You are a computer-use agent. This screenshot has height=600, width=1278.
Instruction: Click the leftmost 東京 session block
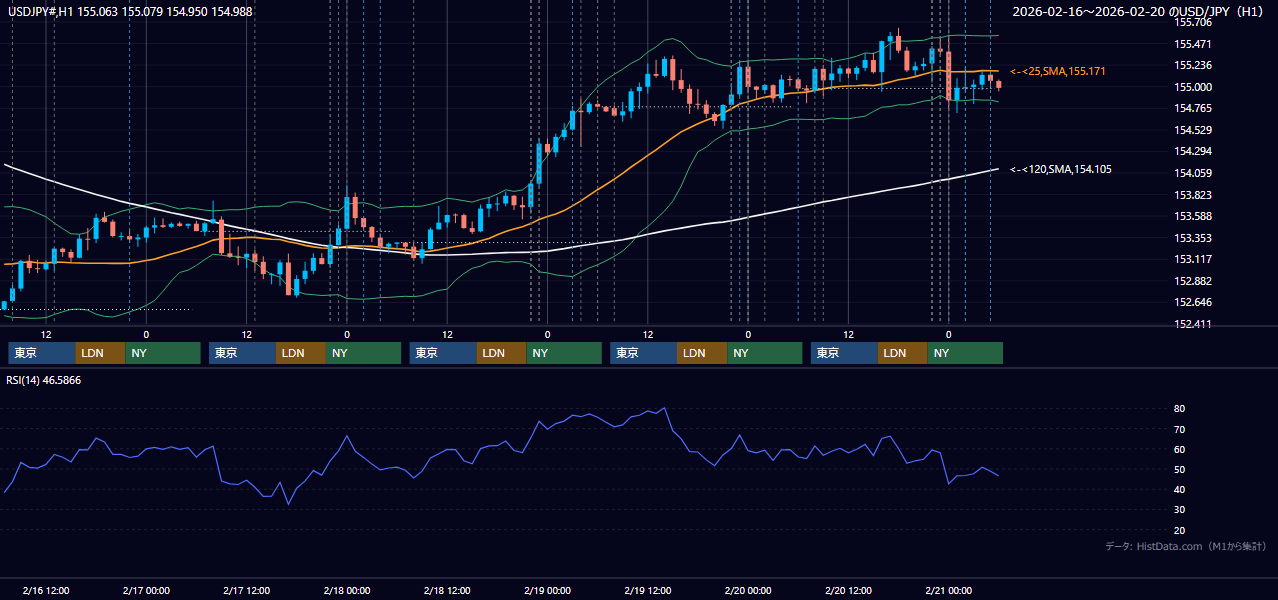tap(42, 353)
